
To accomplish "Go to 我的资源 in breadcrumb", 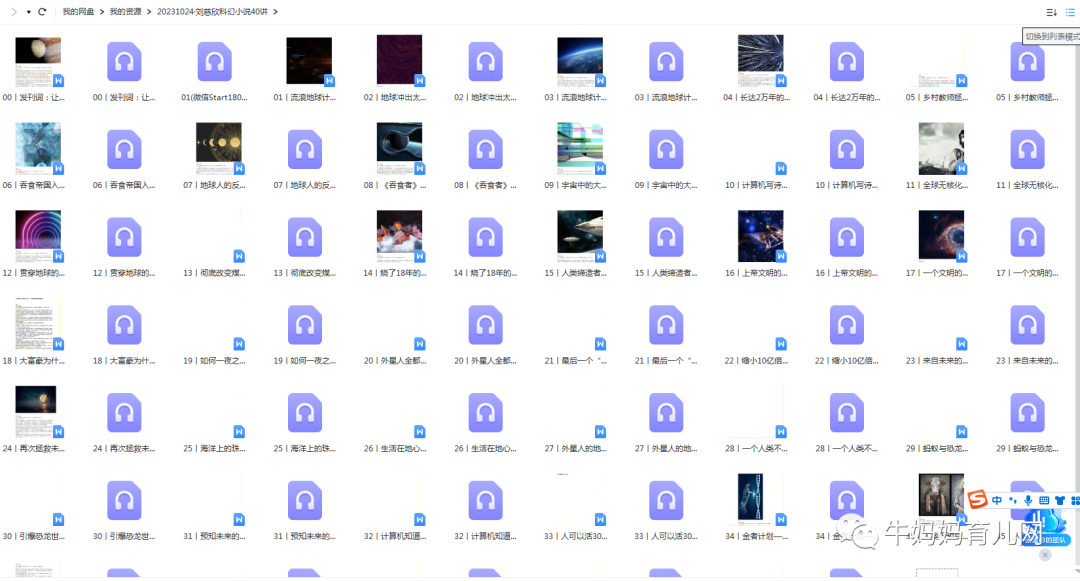I will [125, 12].
